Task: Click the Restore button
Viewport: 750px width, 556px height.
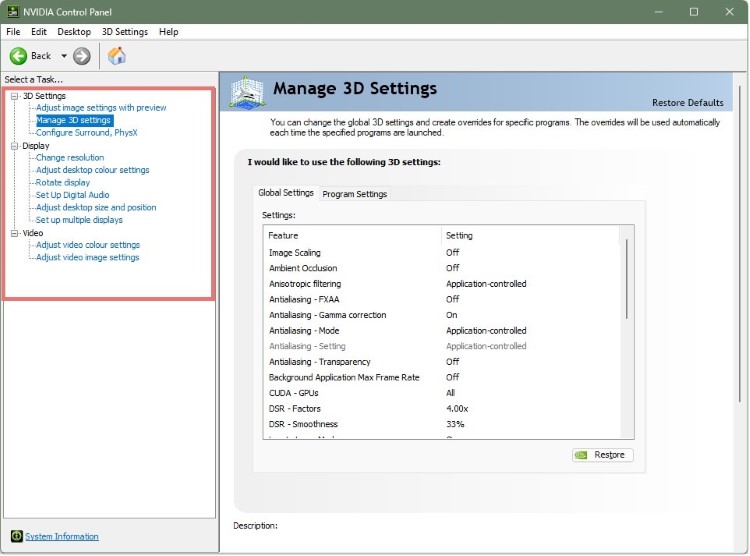Action: [603, 455]
